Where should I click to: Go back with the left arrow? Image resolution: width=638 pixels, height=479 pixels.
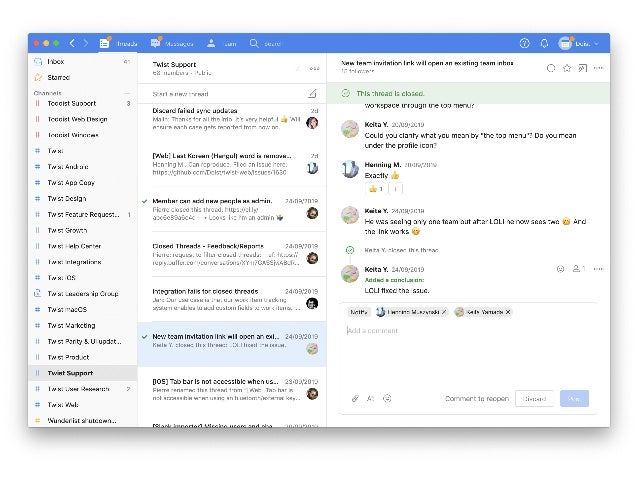tap(72, 43)
